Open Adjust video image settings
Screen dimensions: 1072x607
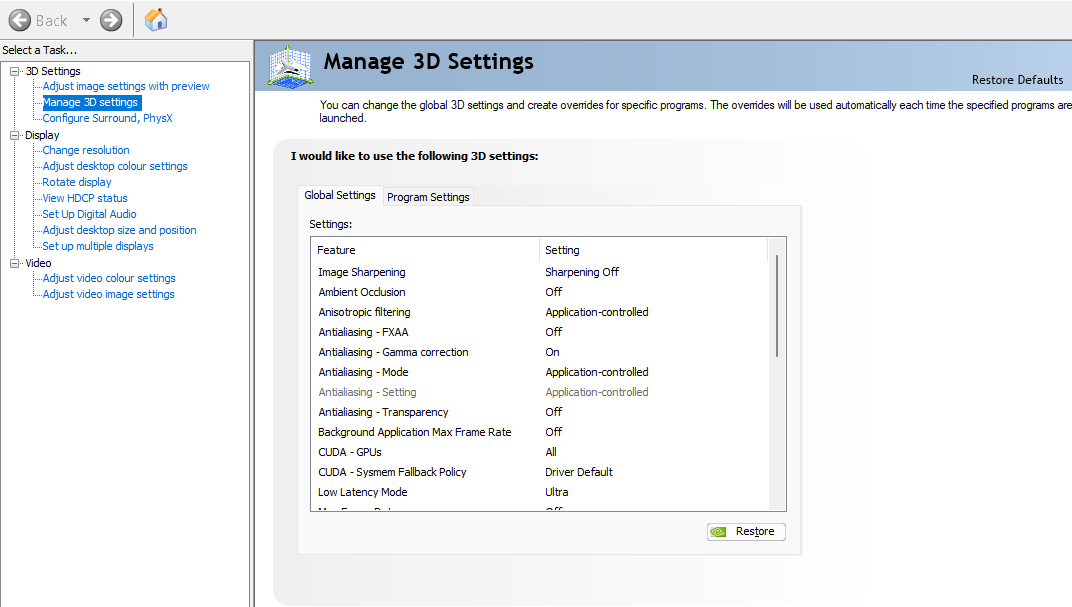[x=109, y=294]
